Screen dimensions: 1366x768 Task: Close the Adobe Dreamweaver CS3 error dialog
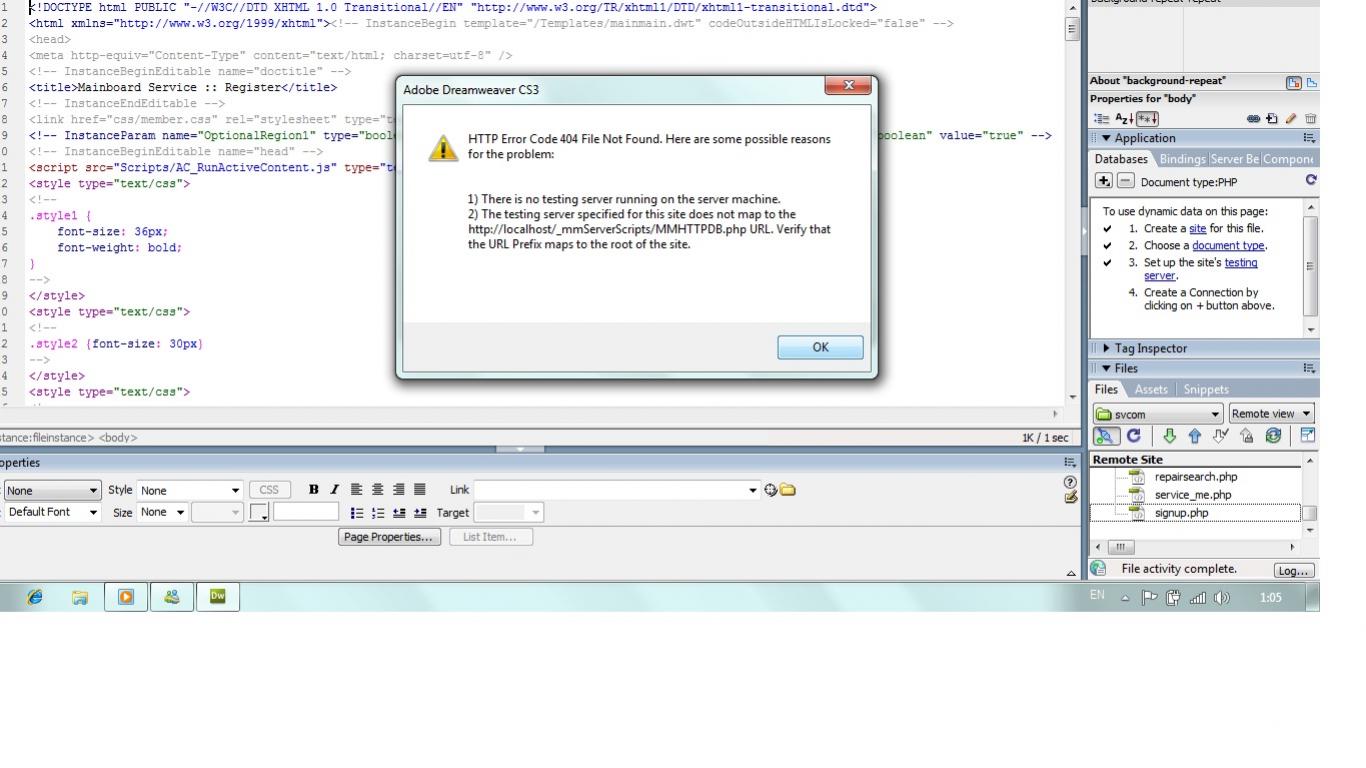pyautogui.click(x=849, y=86)
